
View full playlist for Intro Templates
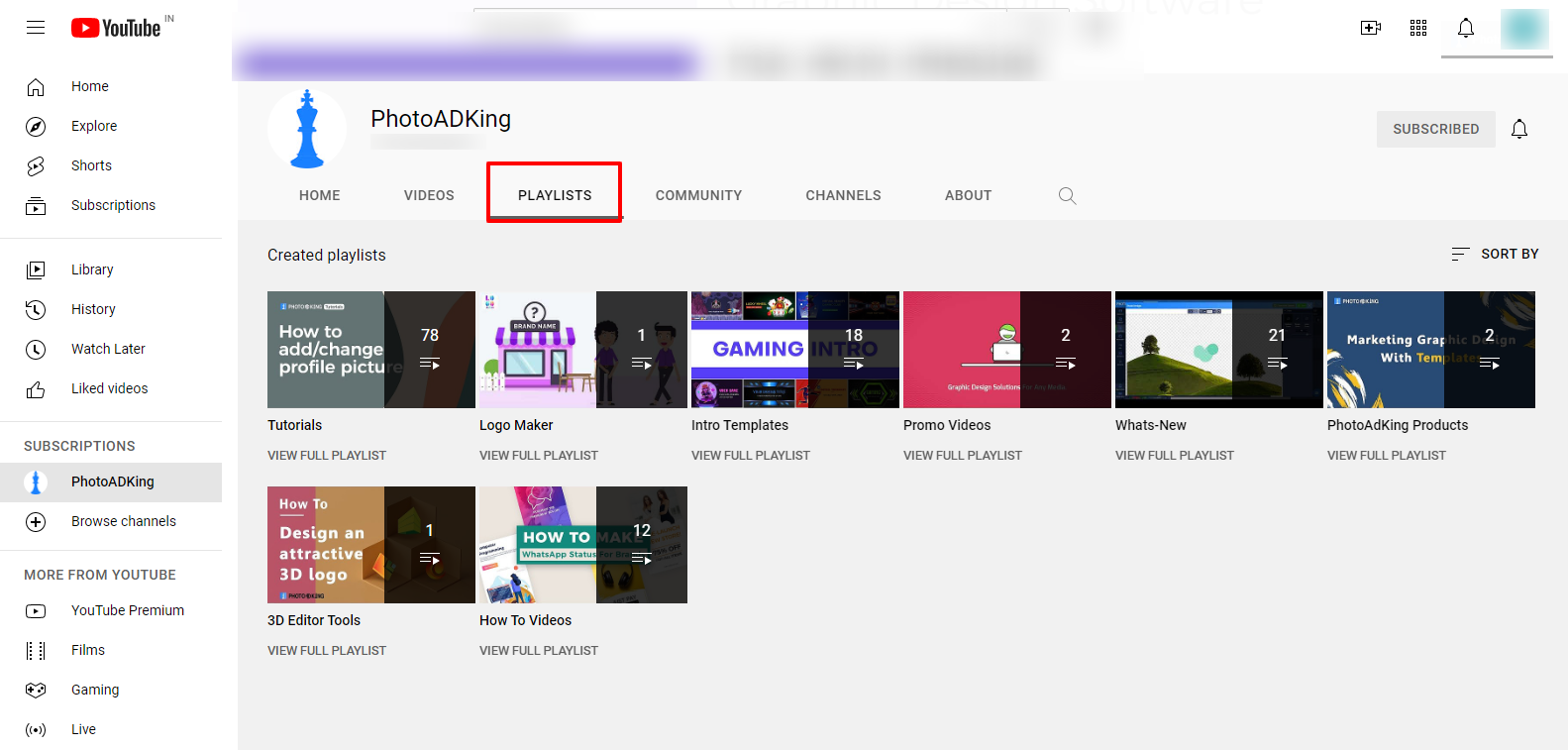[x=751, y=456]
